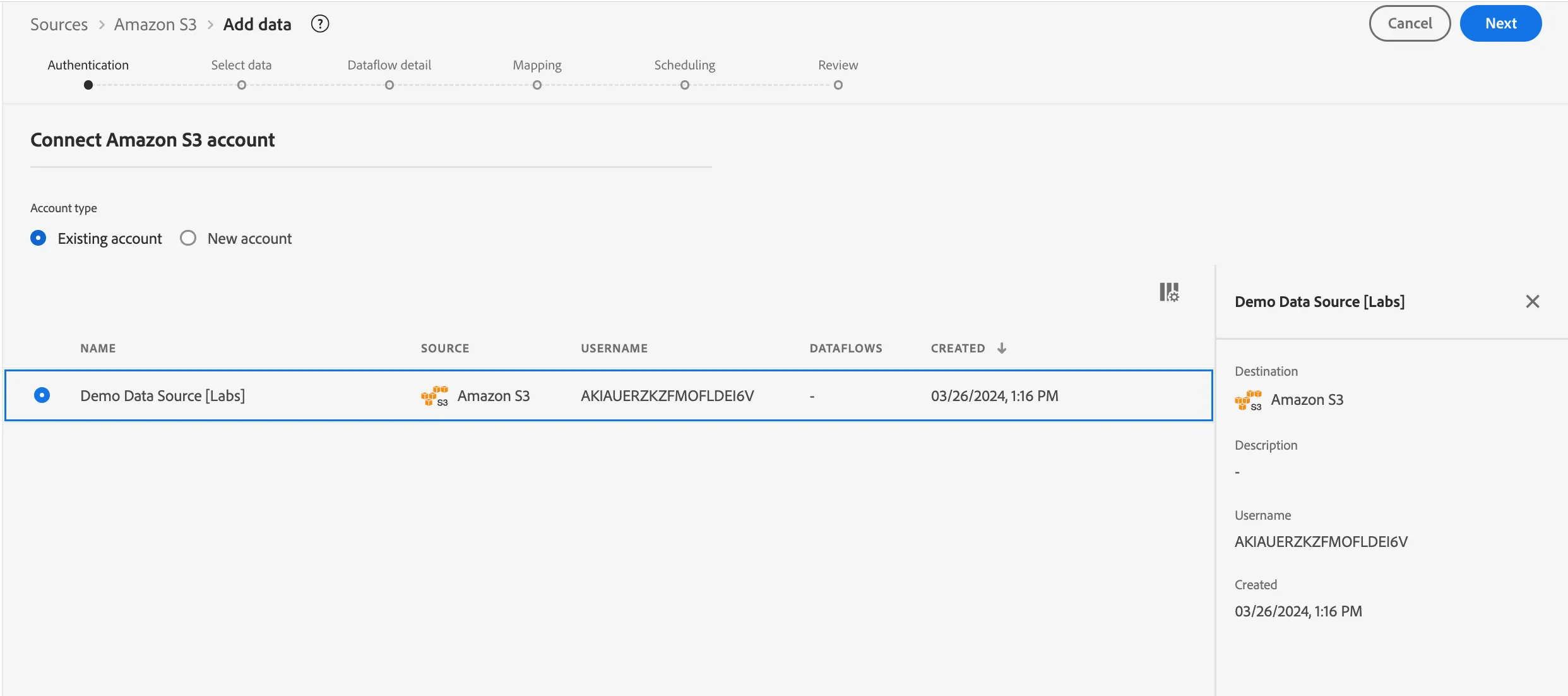Click the Demo Data Source [Labs] panel title

1320,302
